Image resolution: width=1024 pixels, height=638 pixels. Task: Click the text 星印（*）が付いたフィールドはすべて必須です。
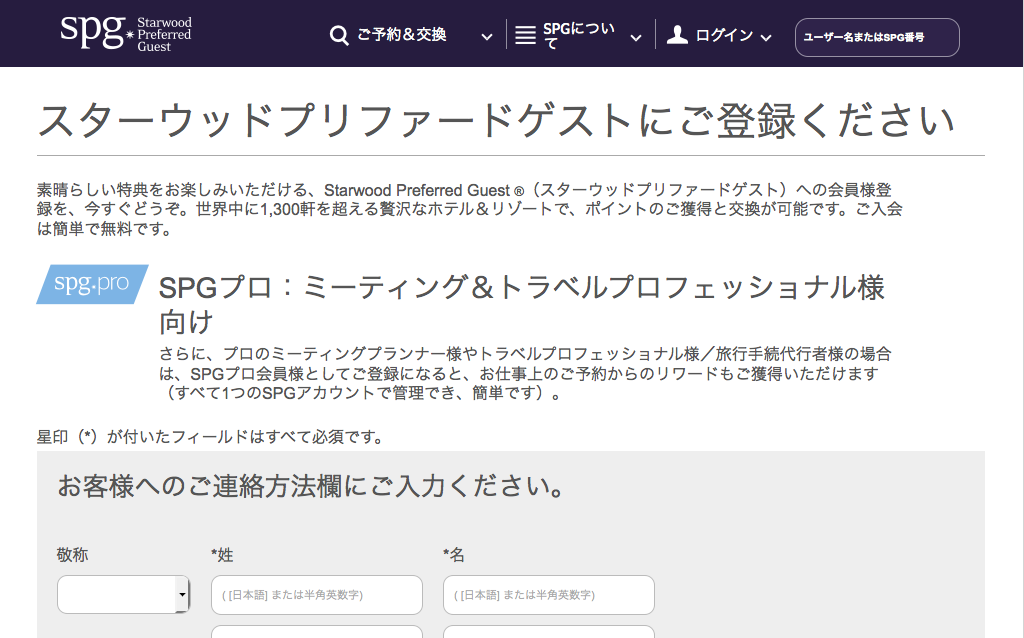[x=210, y=437]
